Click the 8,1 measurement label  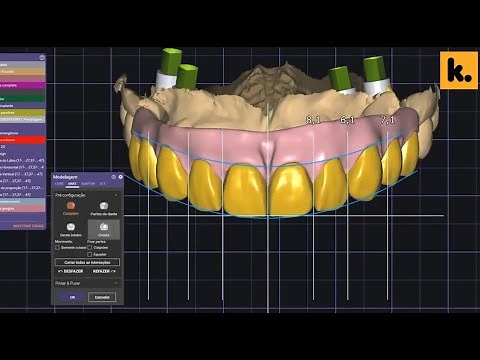[313, 120]
